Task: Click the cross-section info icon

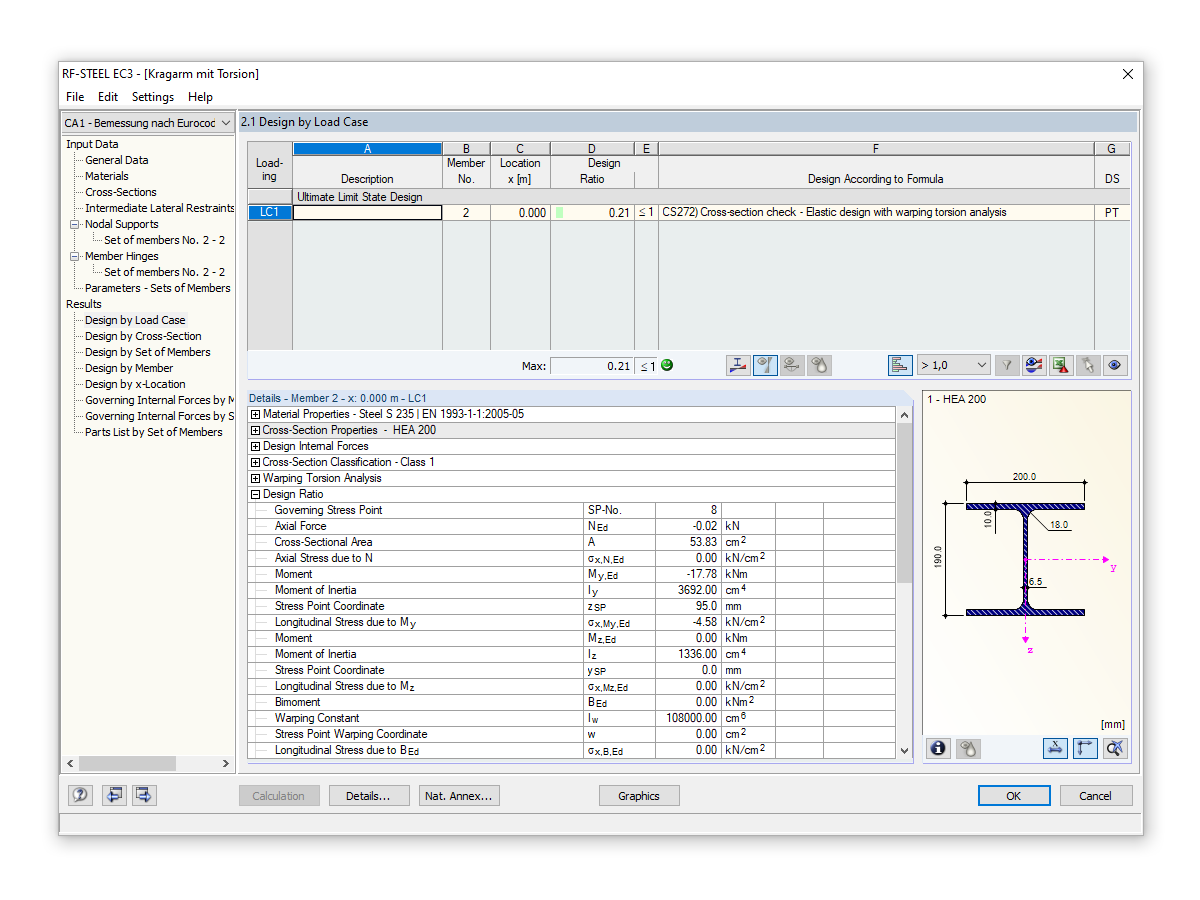Action: point(937,748)
